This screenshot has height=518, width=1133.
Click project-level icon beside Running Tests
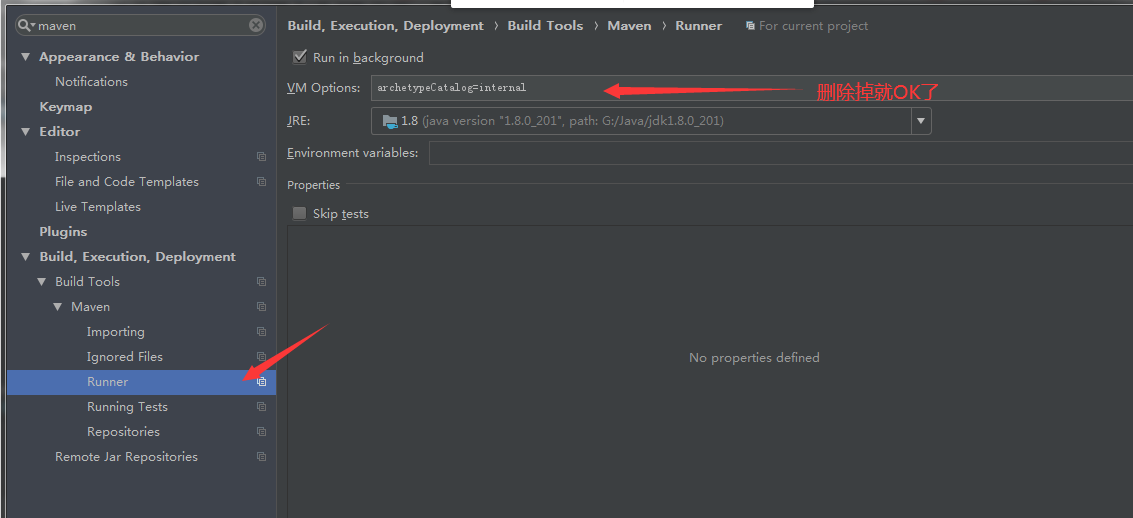click(x=262, y=407)
